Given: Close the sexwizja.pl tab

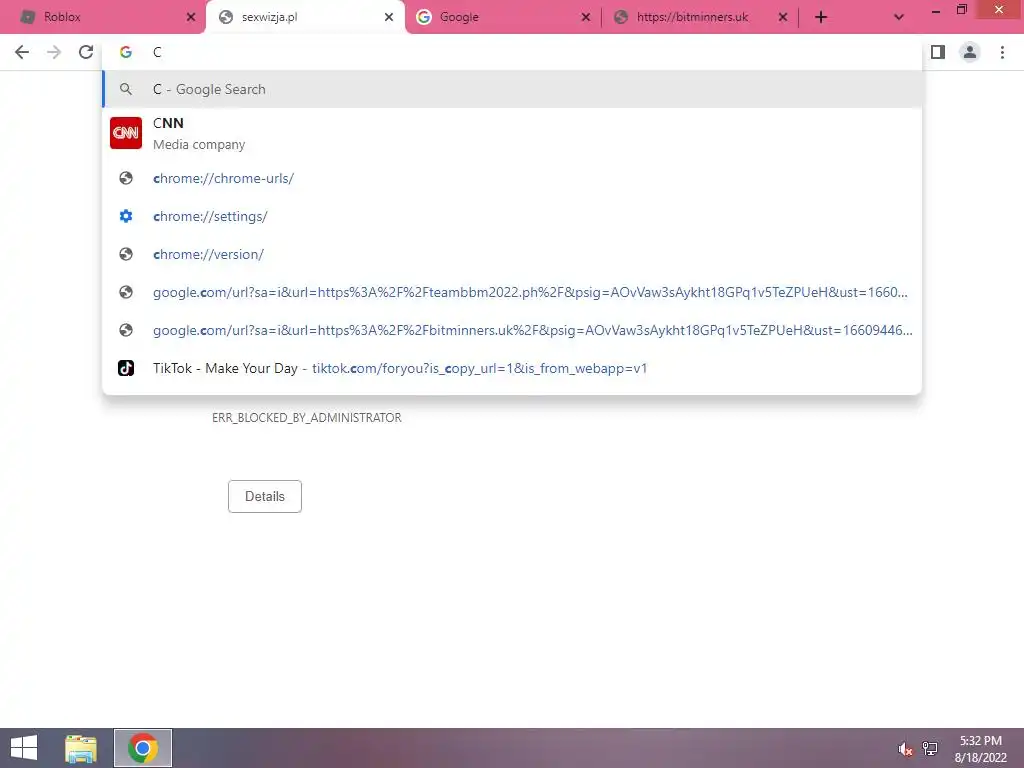Looking at the screenshot, I should tap(389, 18).
